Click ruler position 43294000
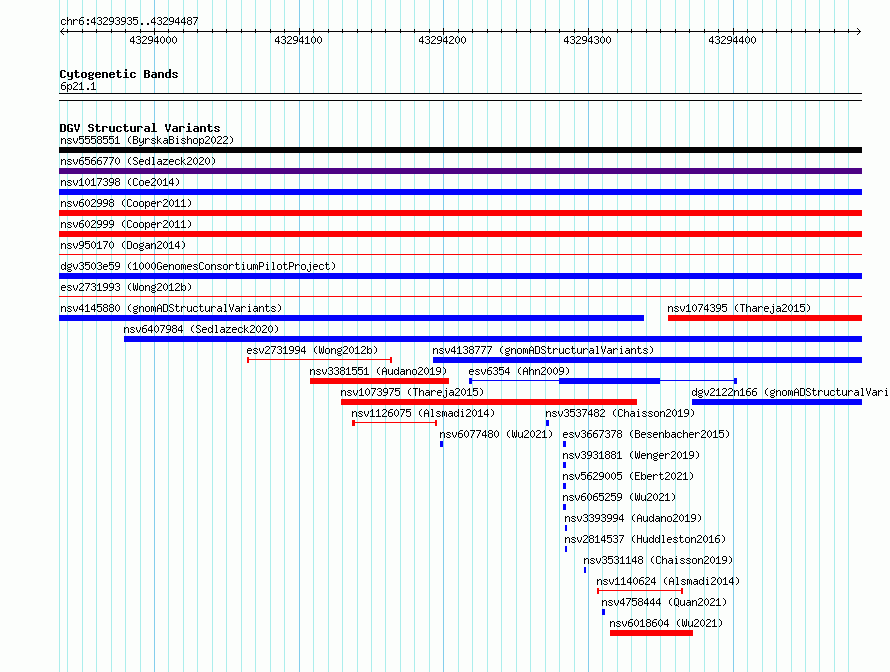 click(x=153, y=40)
